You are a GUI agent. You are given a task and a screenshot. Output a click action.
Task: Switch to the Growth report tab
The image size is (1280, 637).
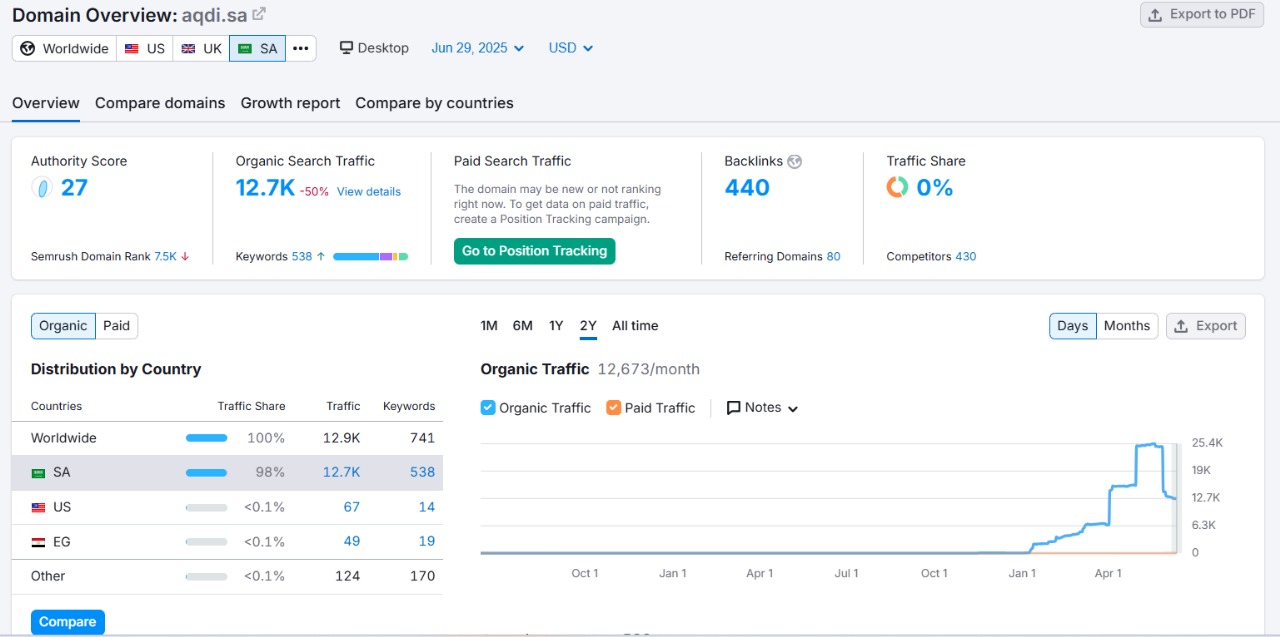(290, 102)
